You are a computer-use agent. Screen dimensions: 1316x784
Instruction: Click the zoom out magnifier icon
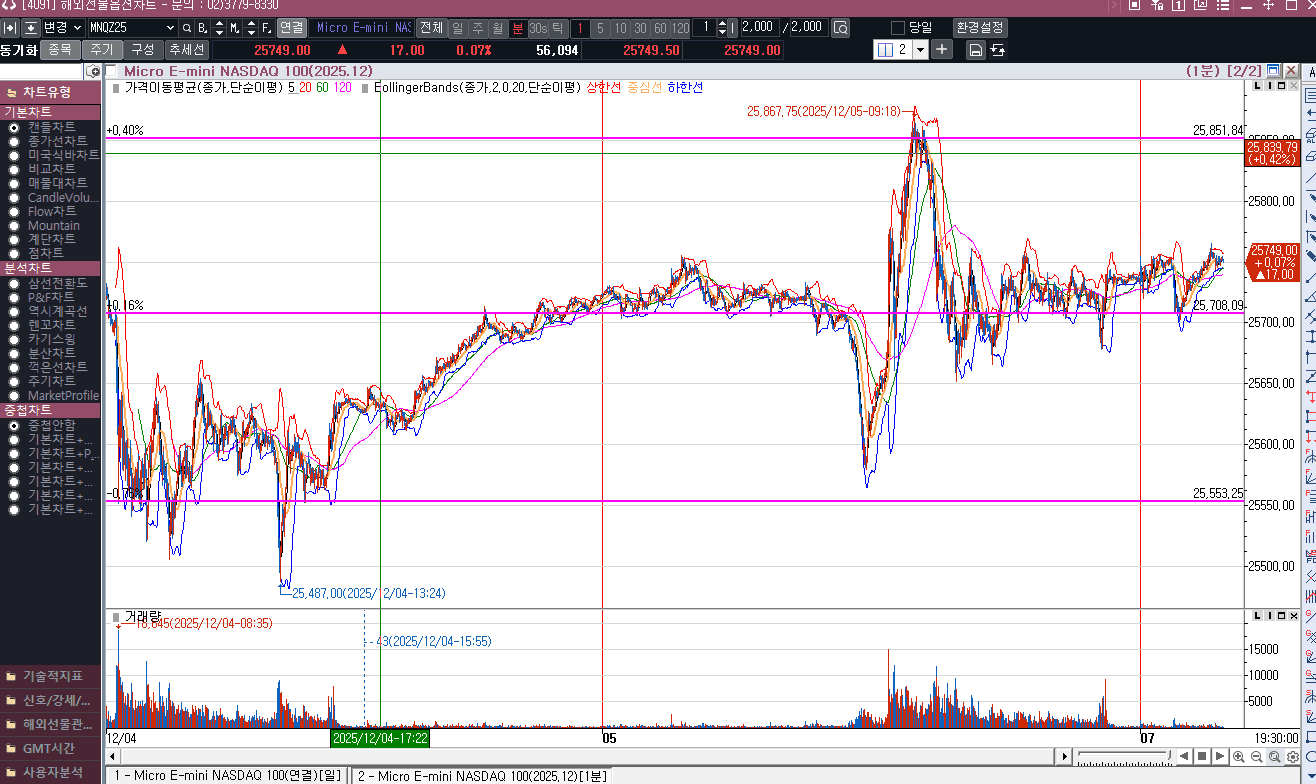(x=1257, y=757)
